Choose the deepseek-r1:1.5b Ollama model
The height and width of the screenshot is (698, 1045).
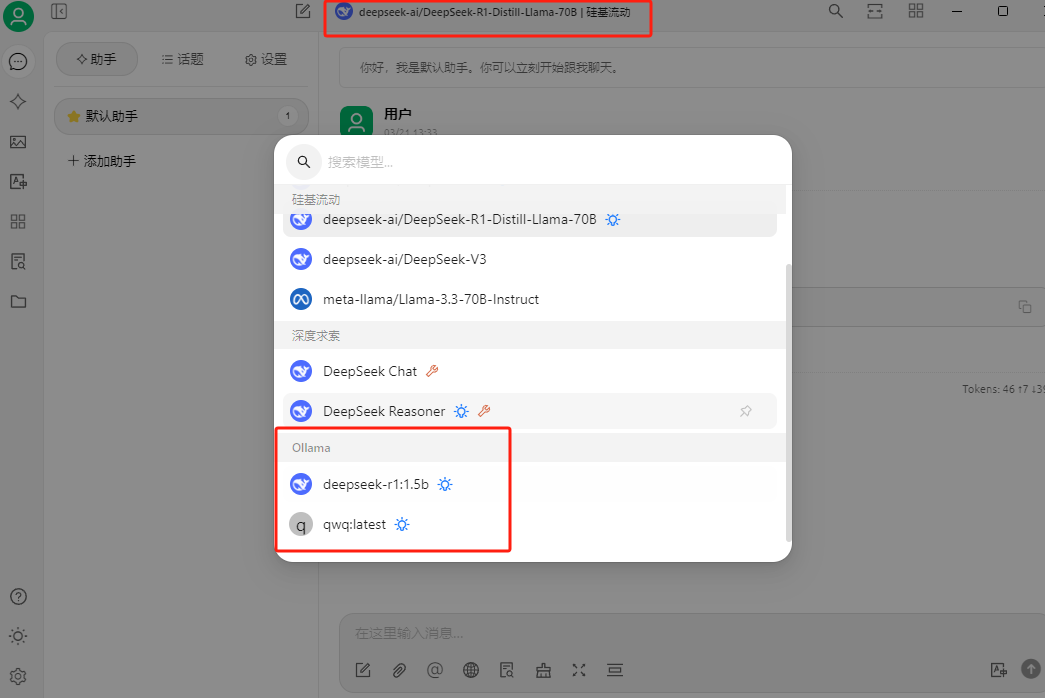[530, 485]
